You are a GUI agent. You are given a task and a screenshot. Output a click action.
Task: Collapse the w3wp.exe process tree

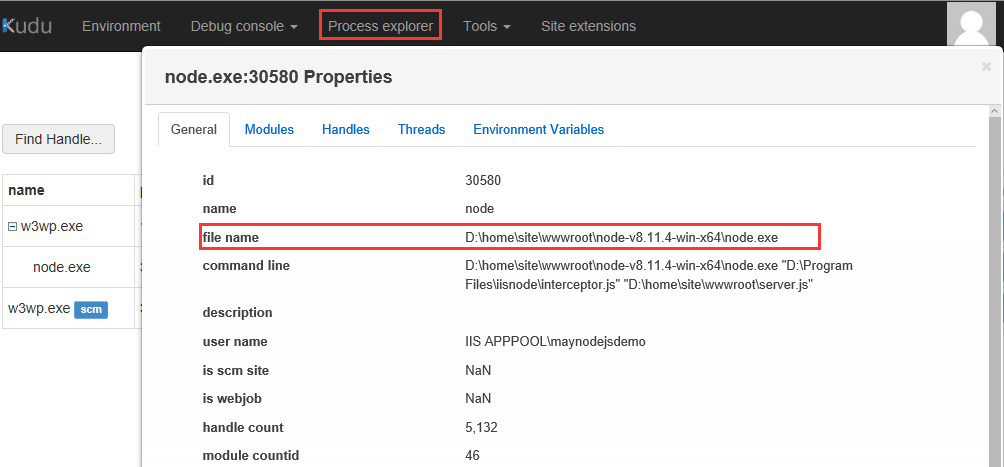13,226
